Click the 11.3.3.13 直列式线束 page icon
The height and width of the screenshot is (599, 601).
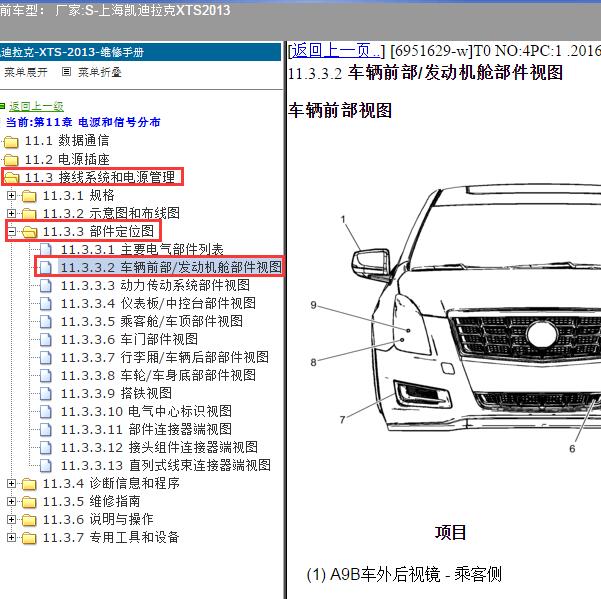46,466
